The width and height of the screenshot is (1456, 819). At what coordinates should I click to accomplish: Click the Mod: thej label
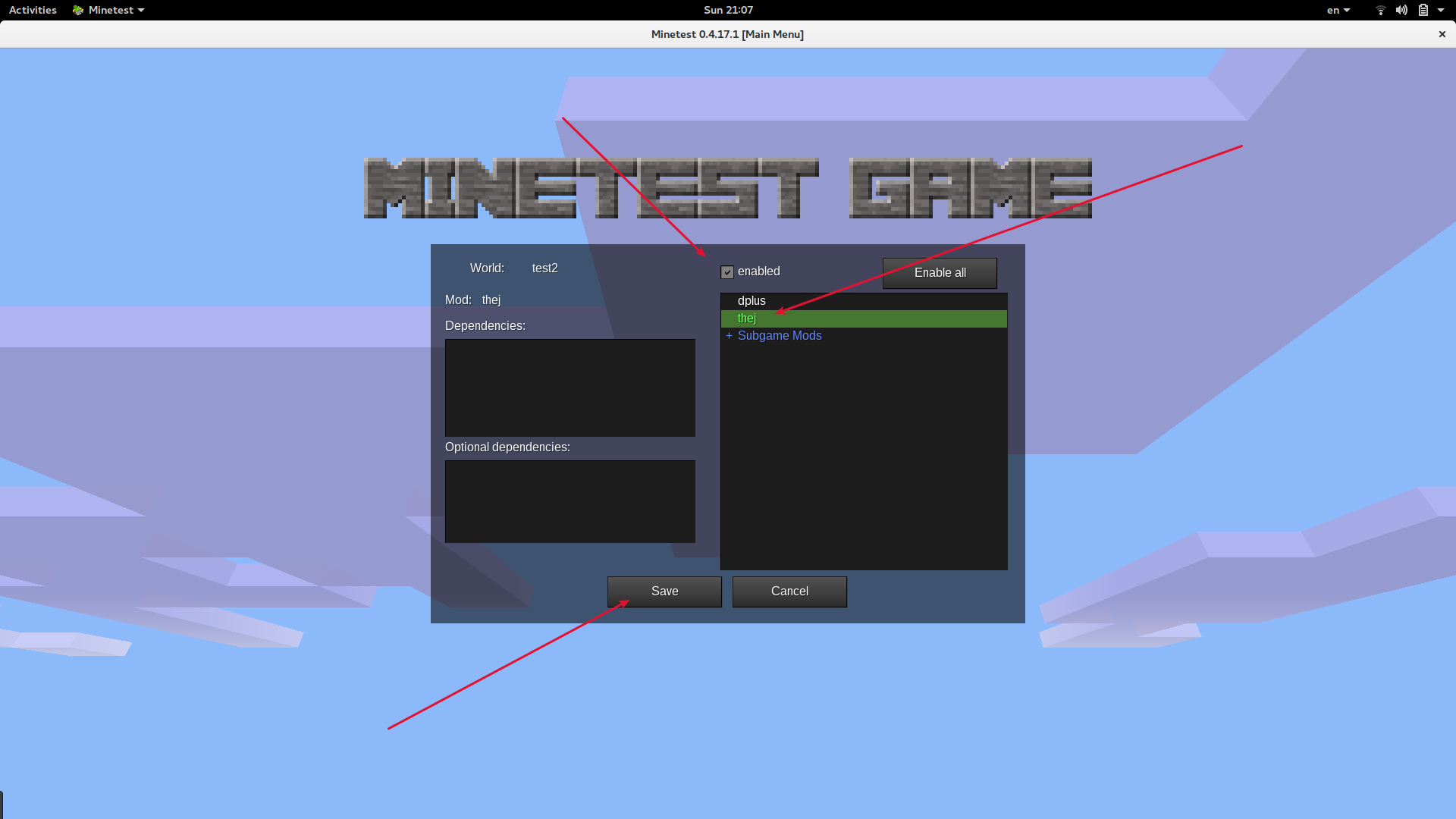pyautogui.click(x=473, y=300)
